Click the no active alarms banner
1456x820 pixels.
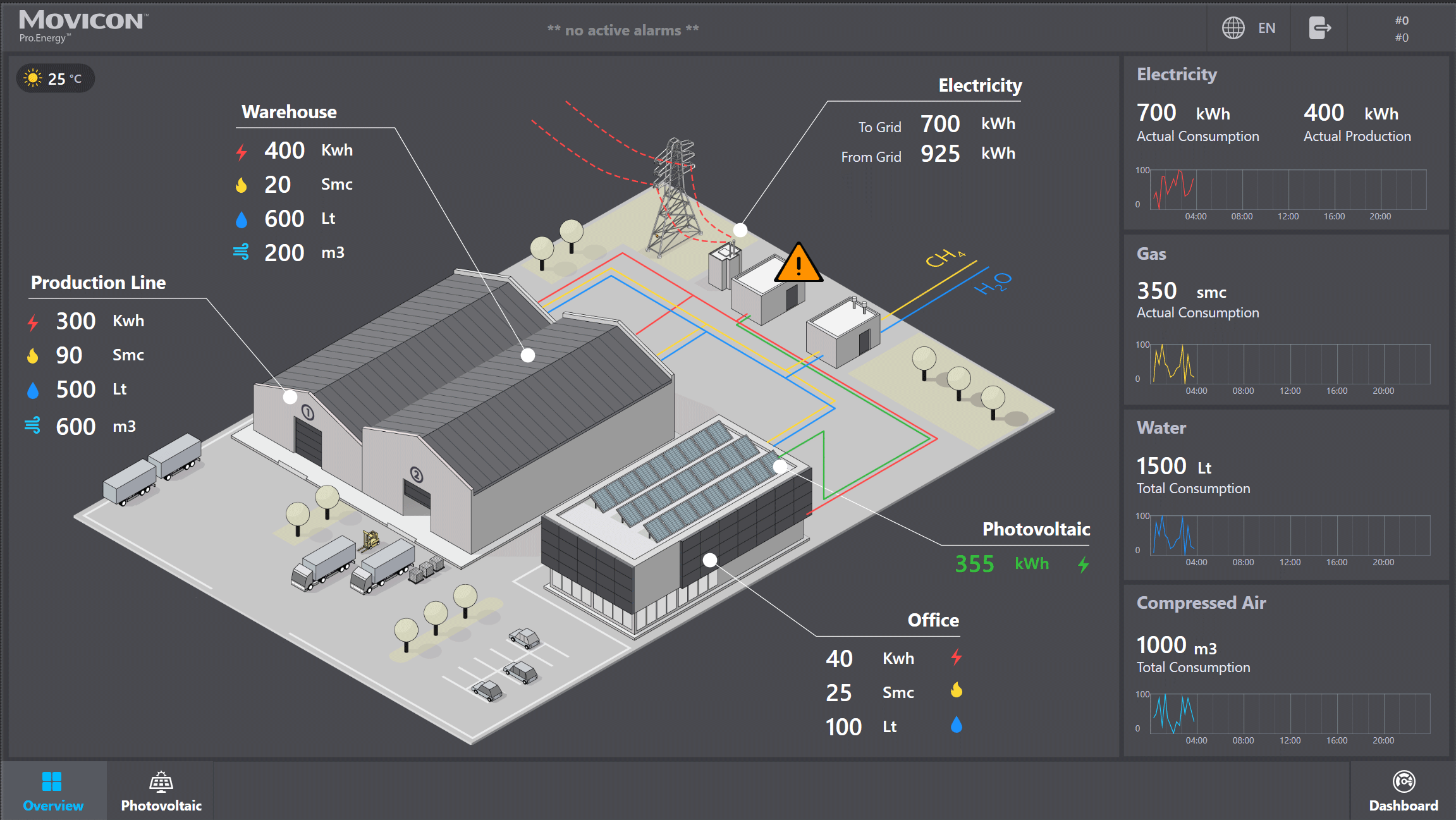point(623,29)
